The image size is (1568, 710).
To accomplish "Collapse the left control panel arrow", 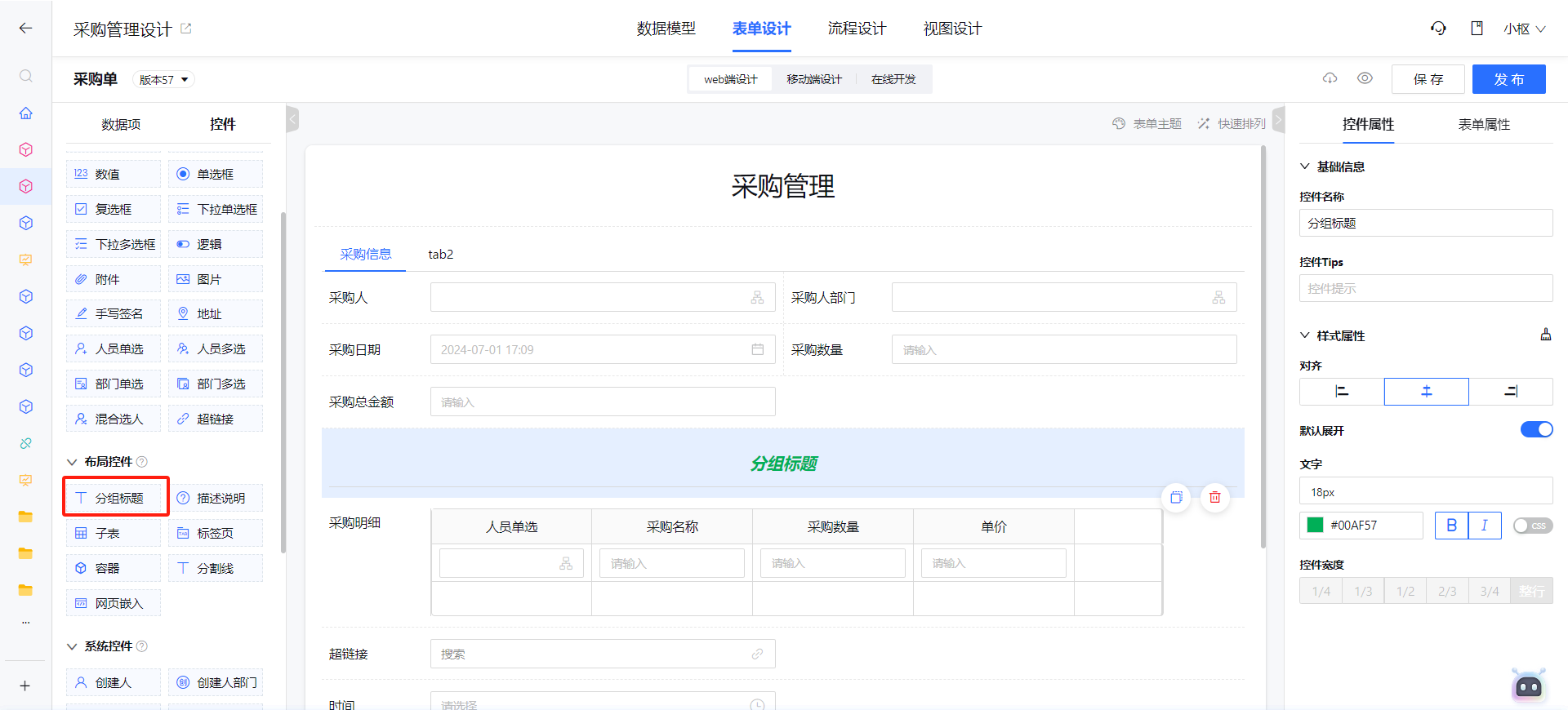I will pyautogui.click(x=292, y=119).
